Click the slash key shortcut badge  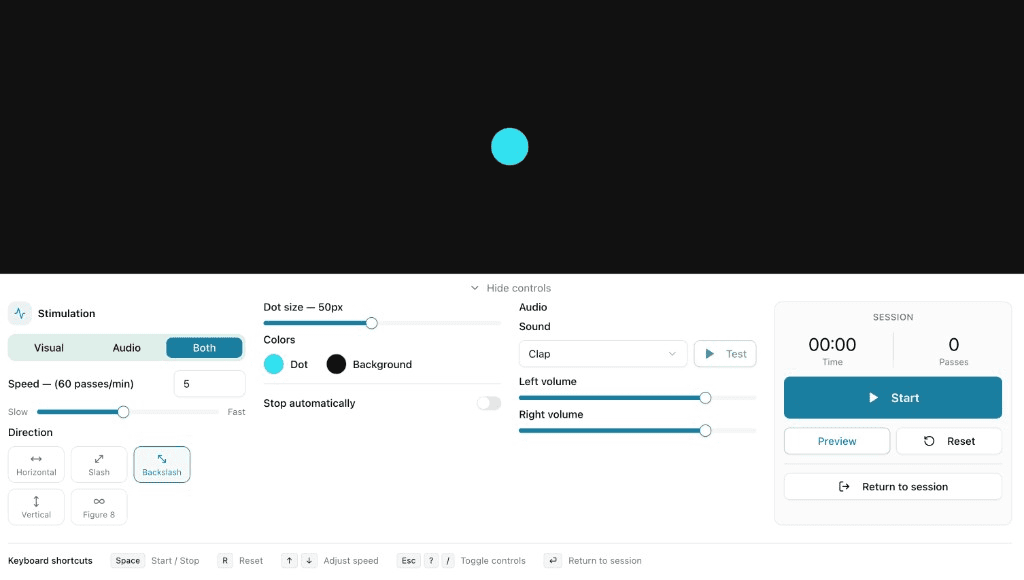447,560
